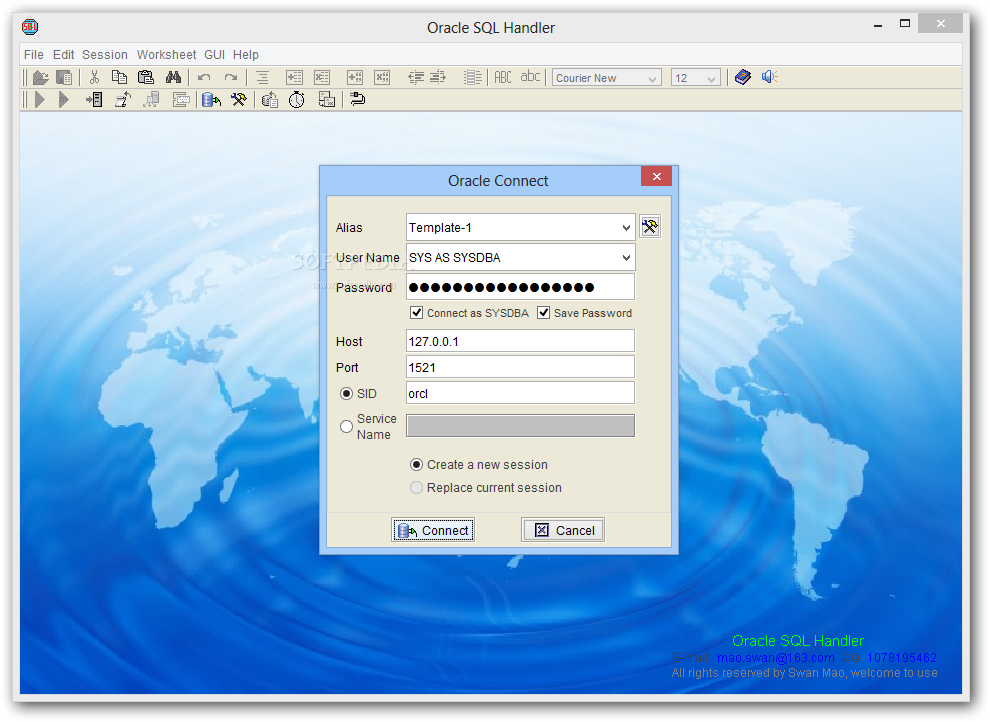
Task: Click the Cancel button
Action: (x=563, y=530)
